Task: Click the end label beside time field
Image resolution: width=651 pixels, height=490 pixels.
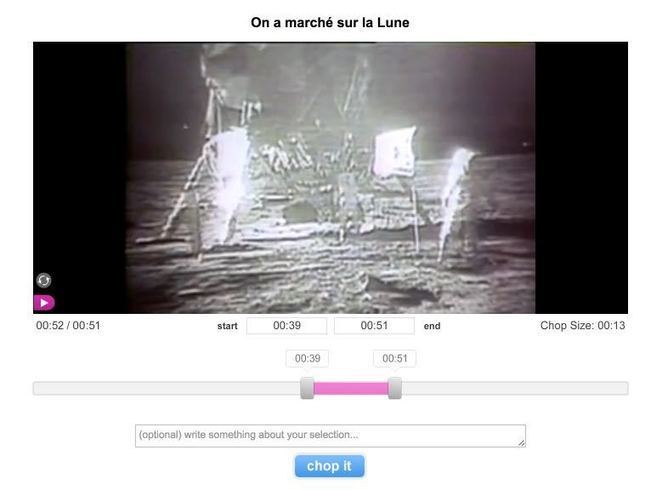Action: pos(432,326)
